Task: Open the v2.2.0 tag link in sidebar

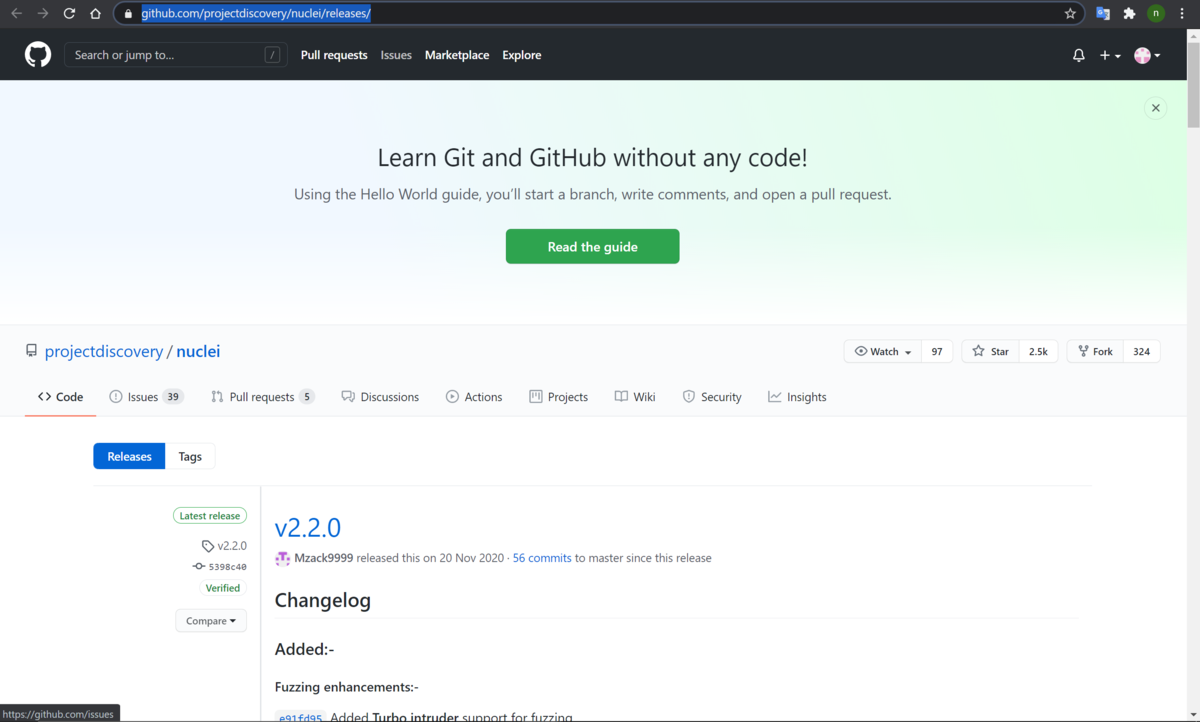Action: (232, 546)
